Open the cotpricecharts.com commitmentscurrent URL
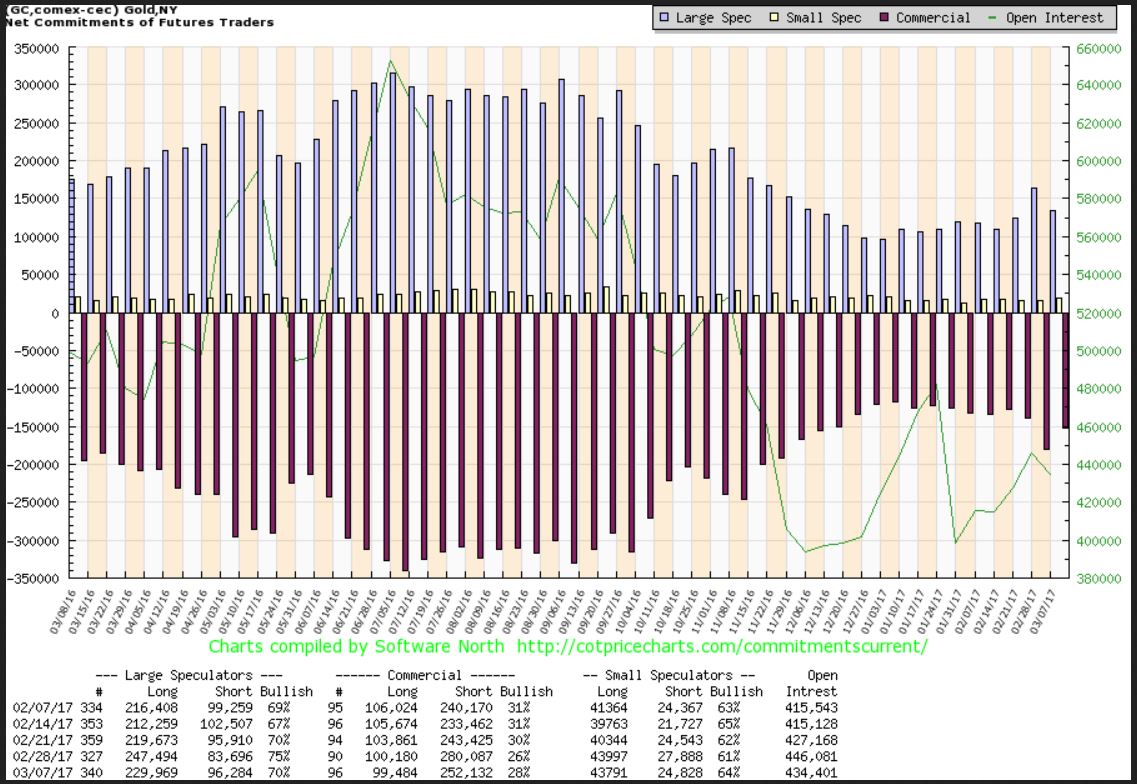The height and width of the screenshot is (784, 1137). pos(730,648)
